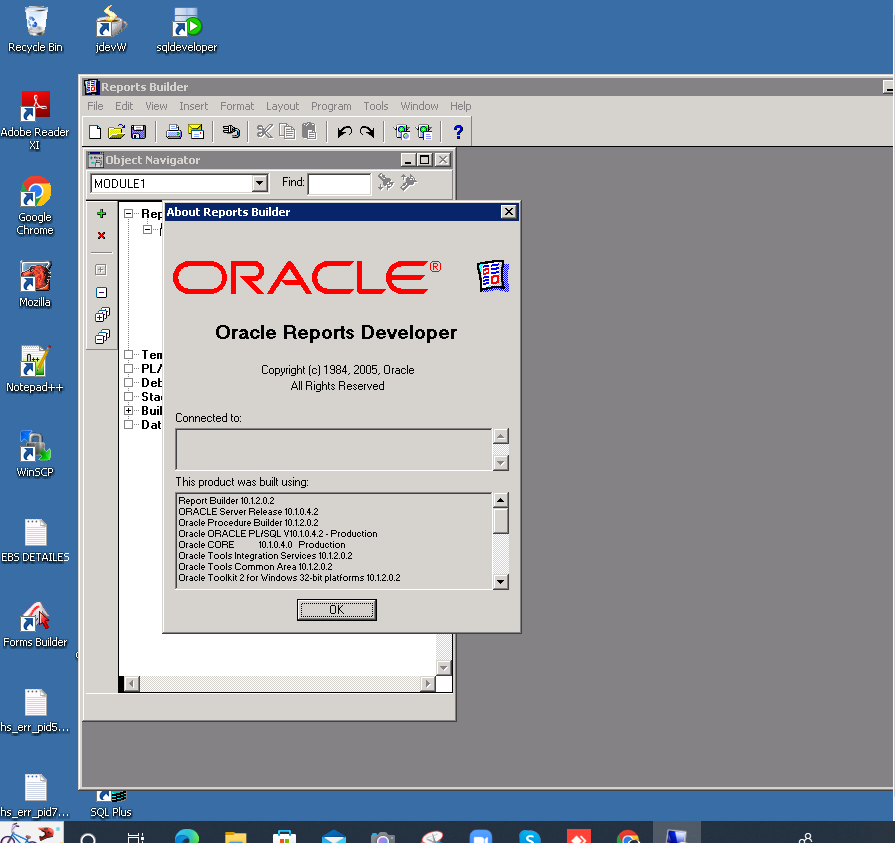The height and width of the screenshot is (843, 895).
Task: Click the Collapse icon in navigator sidebar
Action: coord(102,292)
